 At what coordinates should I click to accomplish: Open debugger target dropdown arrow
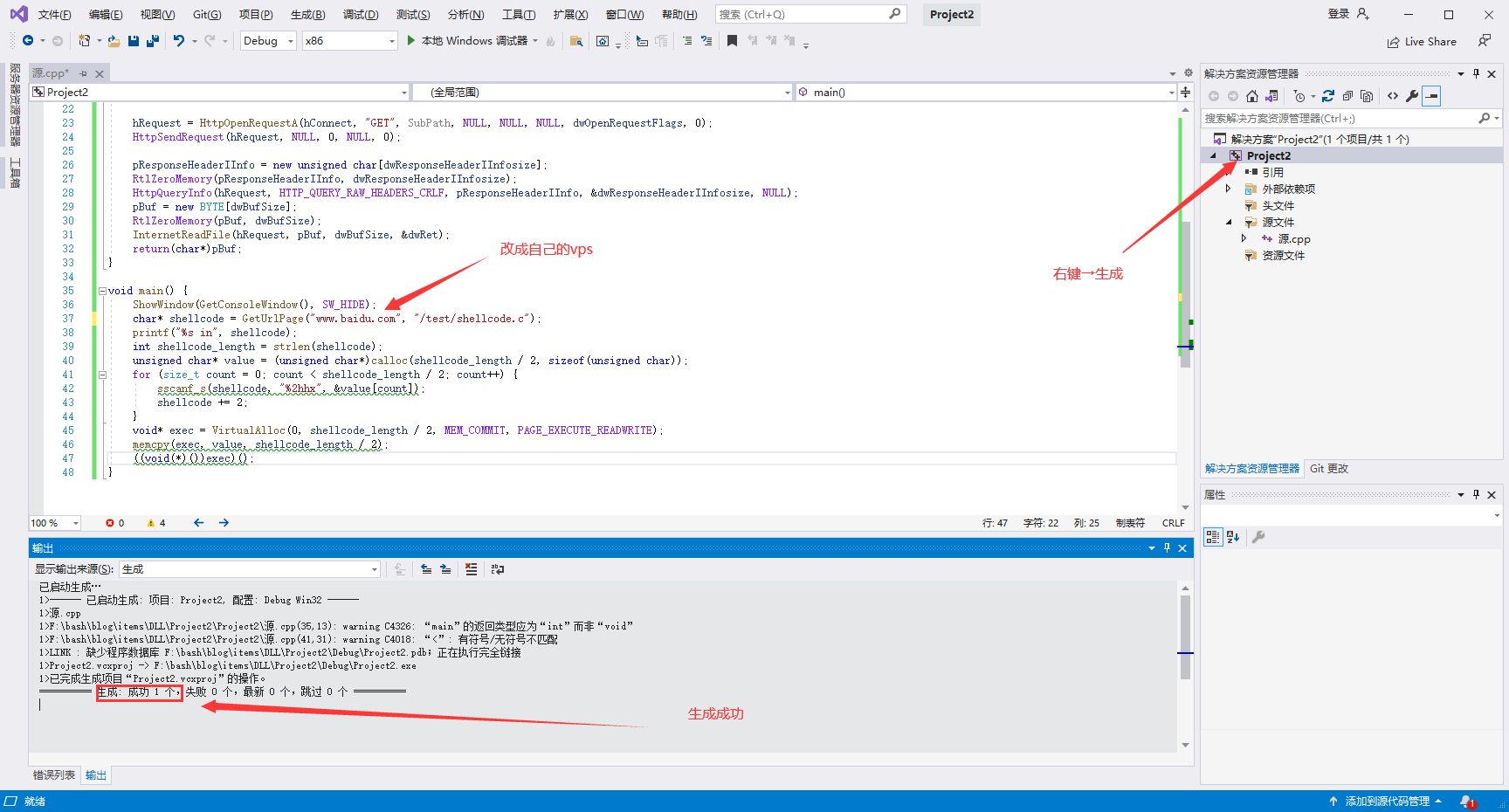coord(535,41)
